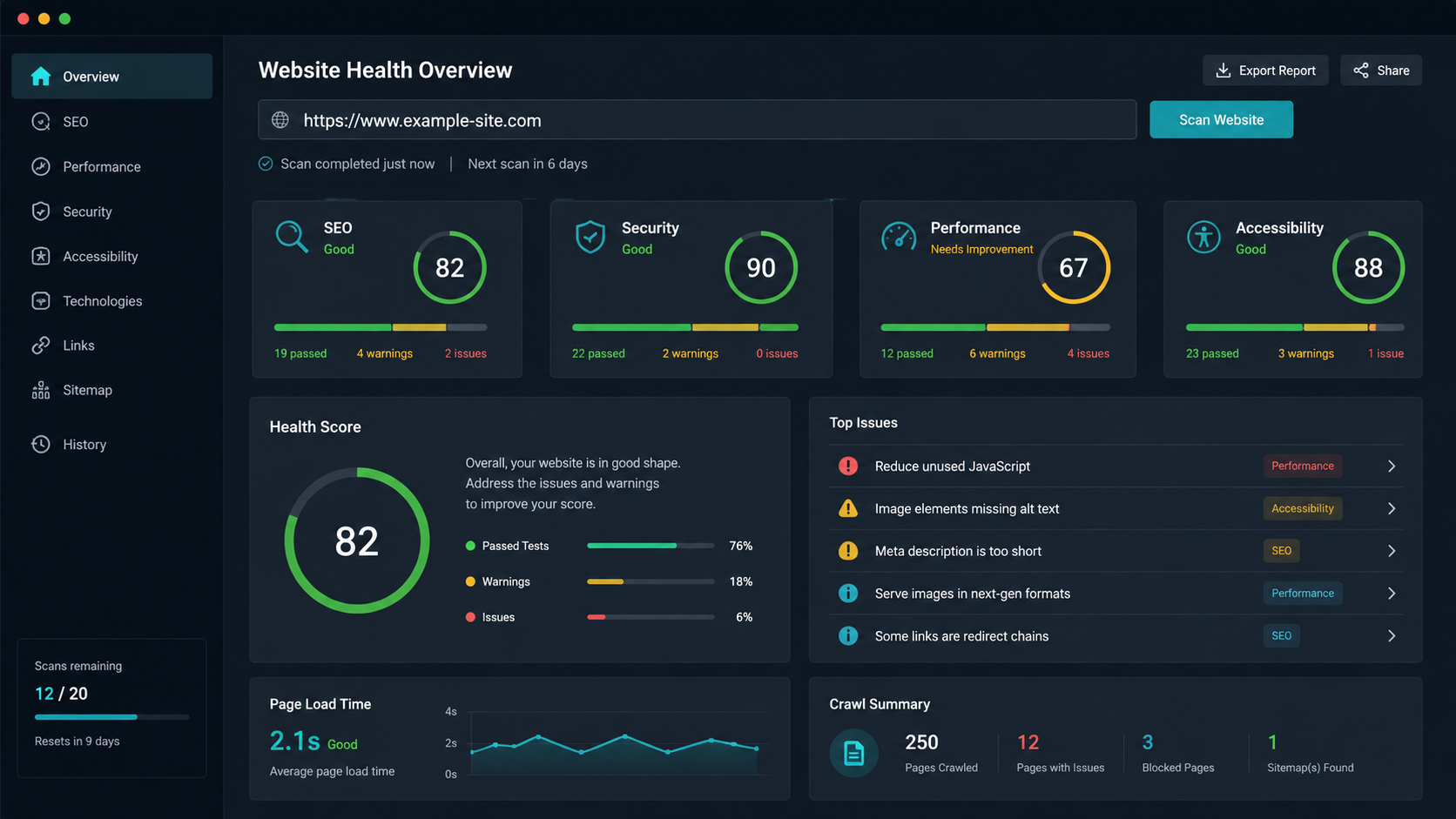Open the Overview section in sidebar

point(112,76)
